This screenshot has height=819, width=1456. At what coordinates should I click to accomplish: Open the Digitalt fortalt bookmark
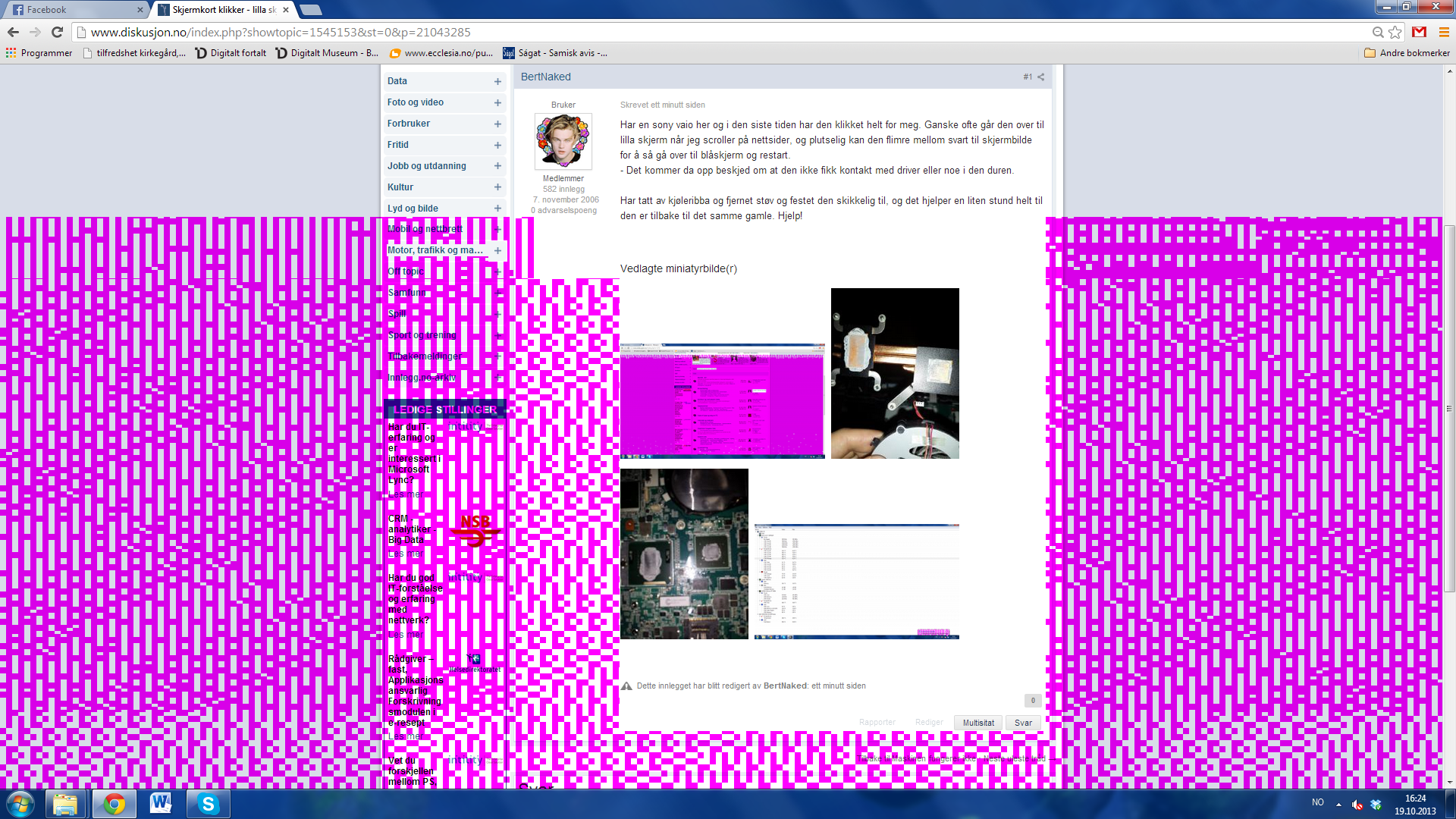point(231,53)
